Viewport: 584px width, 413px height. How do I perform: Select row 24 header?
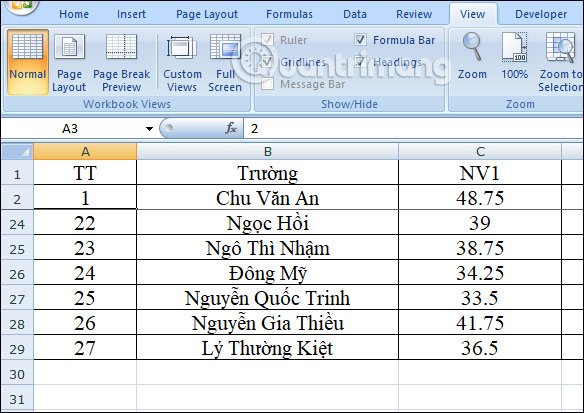17,223
